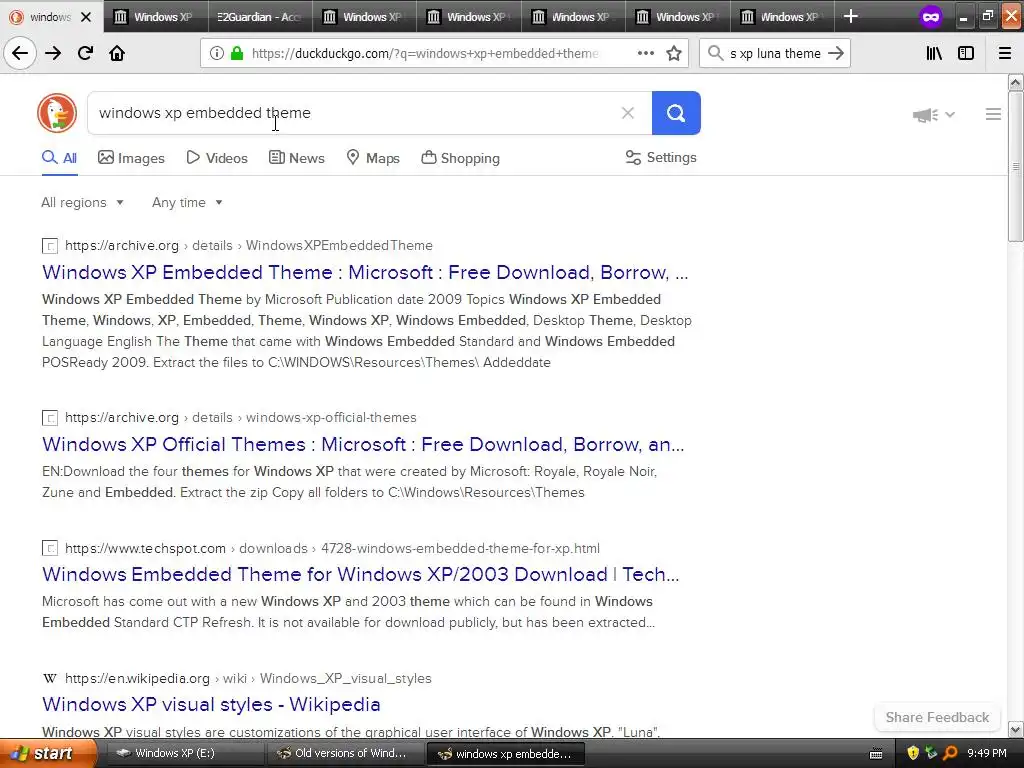This screenshot has height=768, width=1024.
Task: Open the Library icon
Action: 934,54
